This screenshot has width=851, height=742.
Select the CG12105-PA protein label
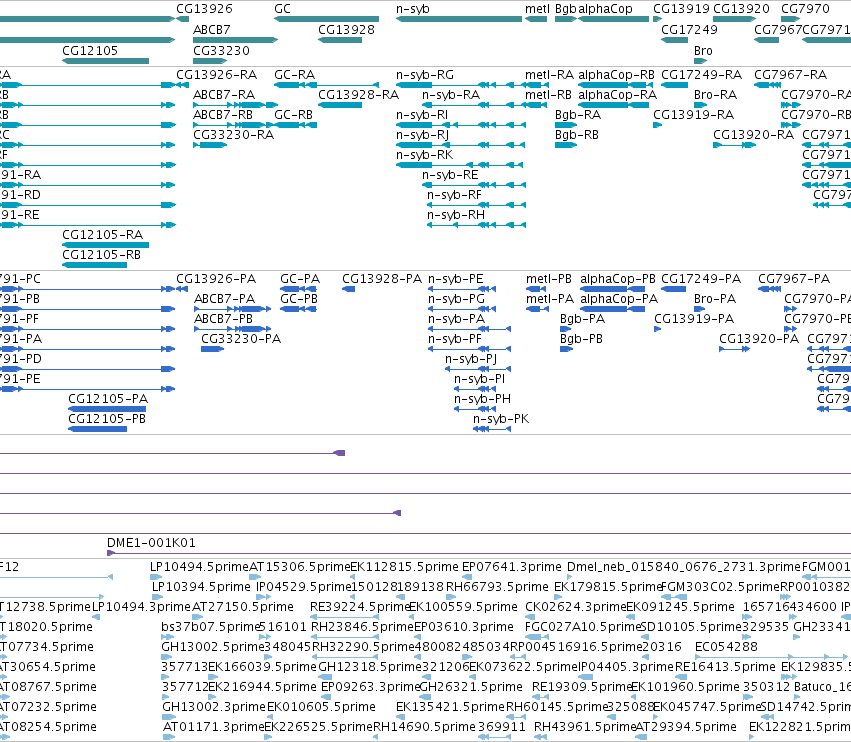(x=108, y=398)
